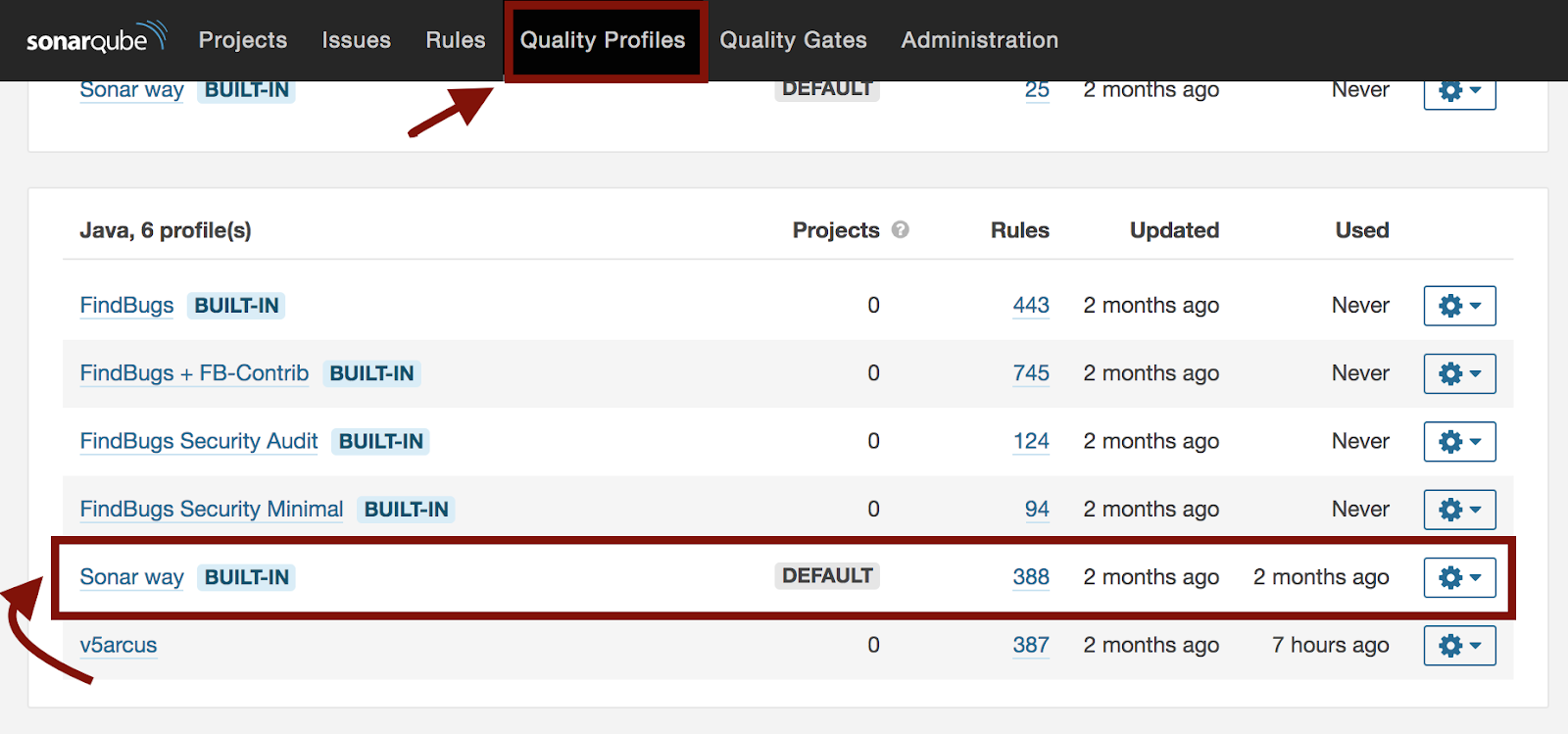This screenshot has height=734, width=1568.
Task: Open the gear actions dropdown for FindBugs
Action: point(1459,306)
